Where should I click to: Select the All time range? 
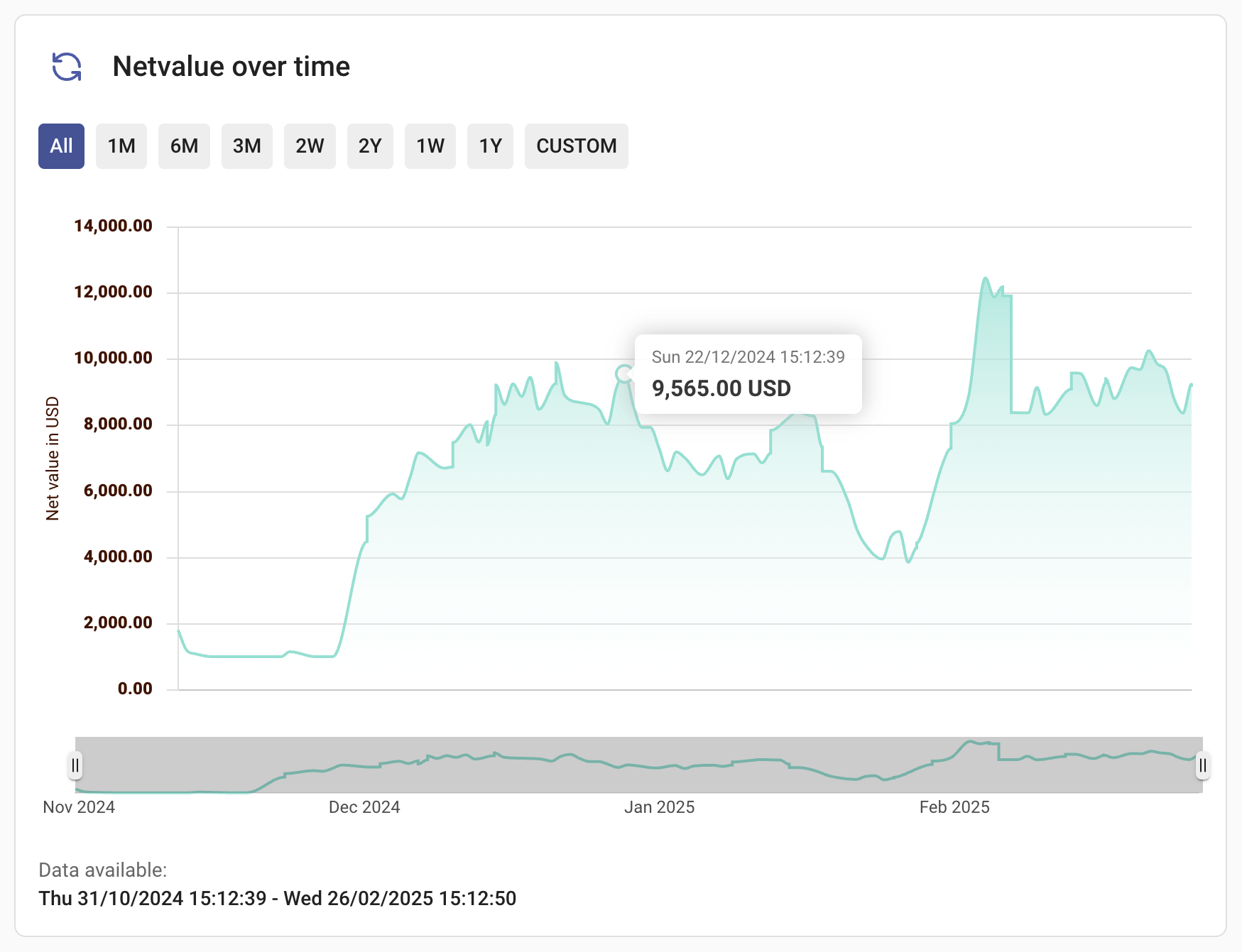pyautogui.click(x=61, y=146)
